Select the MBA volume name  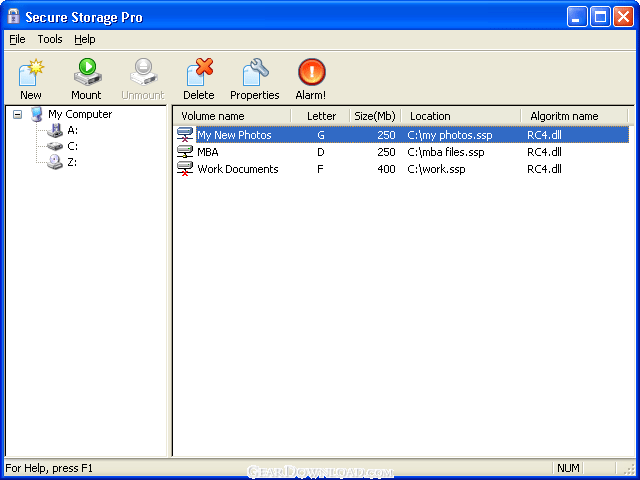coord(208,152)
